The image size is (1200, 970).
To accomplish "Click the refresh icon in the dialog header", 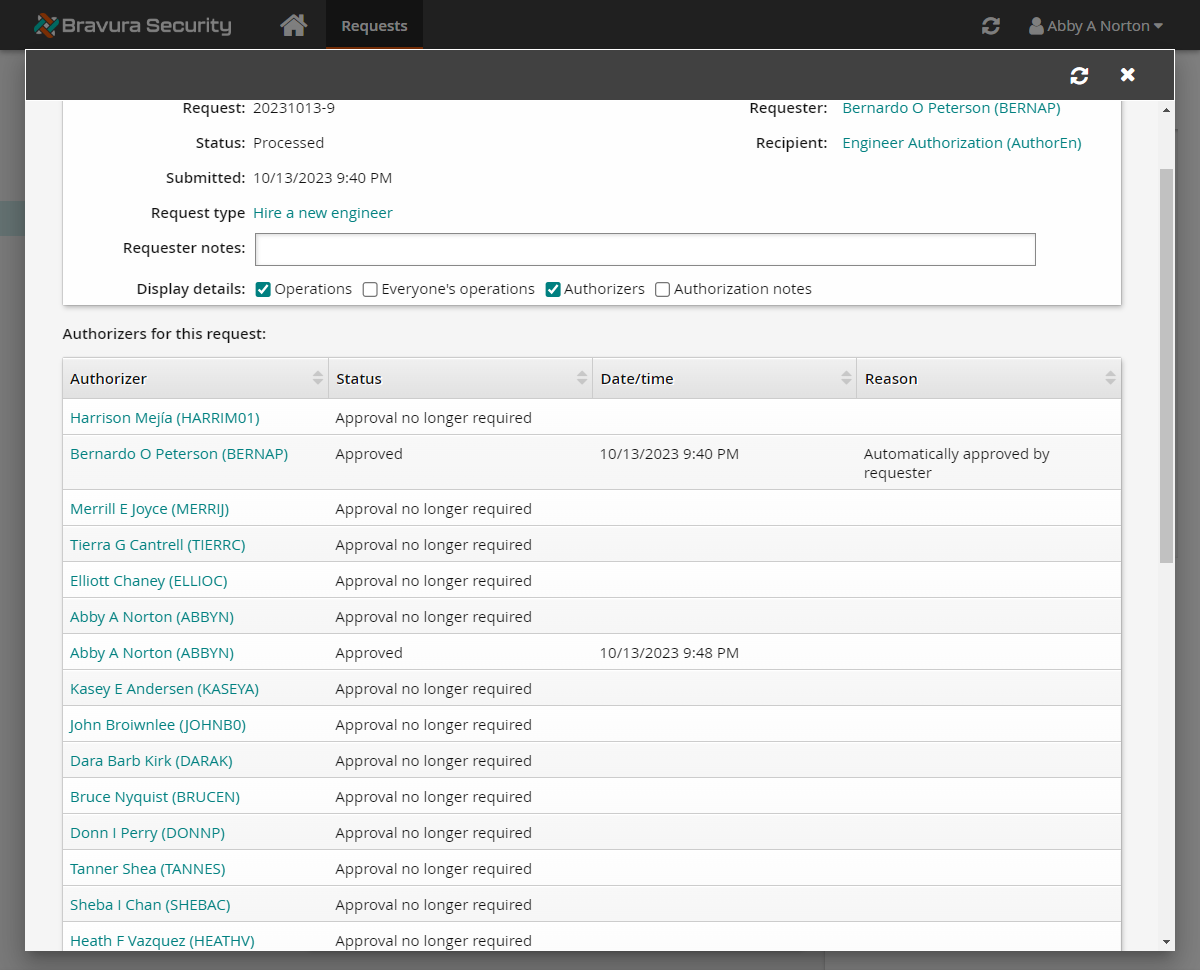I will pyautogui.click(x=1079, y=74).
